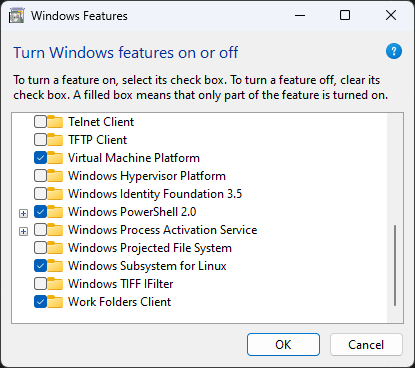Uncheck Windows Subsystem for Linux

pyautogui.click(x=40, y=266)
